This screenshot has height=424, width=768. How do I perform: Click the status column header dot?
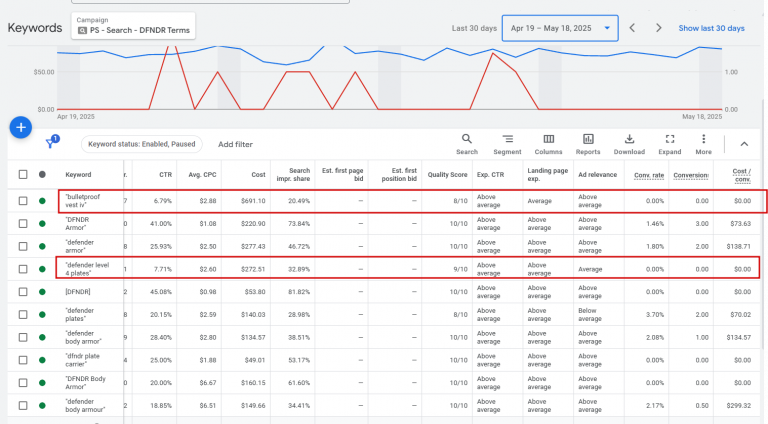42,174
